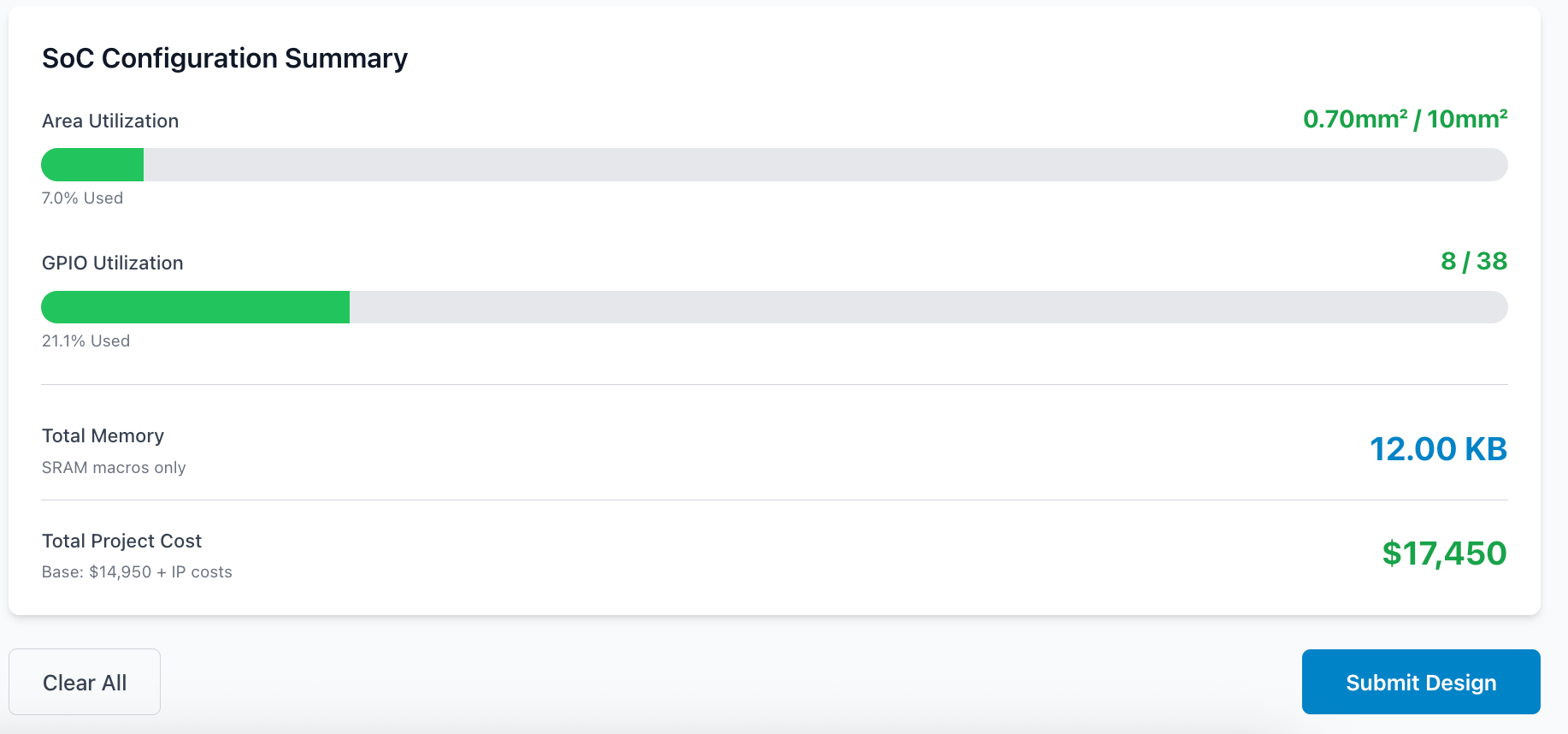Click the 7.0% Used text
This screenshot has width=1568, height=734.
pyautogui.click(x=82, y=198)
